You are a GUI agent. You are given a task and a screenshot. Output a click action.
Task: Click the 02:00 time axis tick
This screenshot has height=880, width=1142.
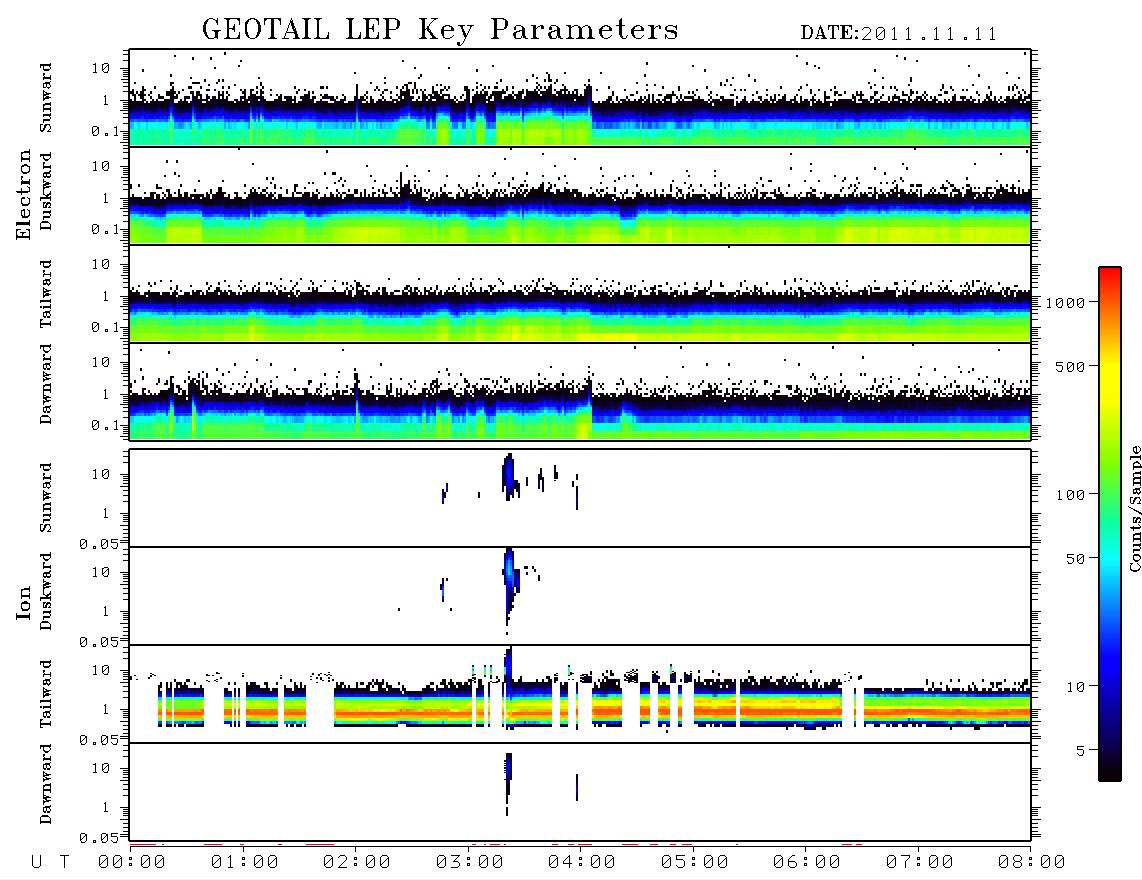click(x=357, y=863)
